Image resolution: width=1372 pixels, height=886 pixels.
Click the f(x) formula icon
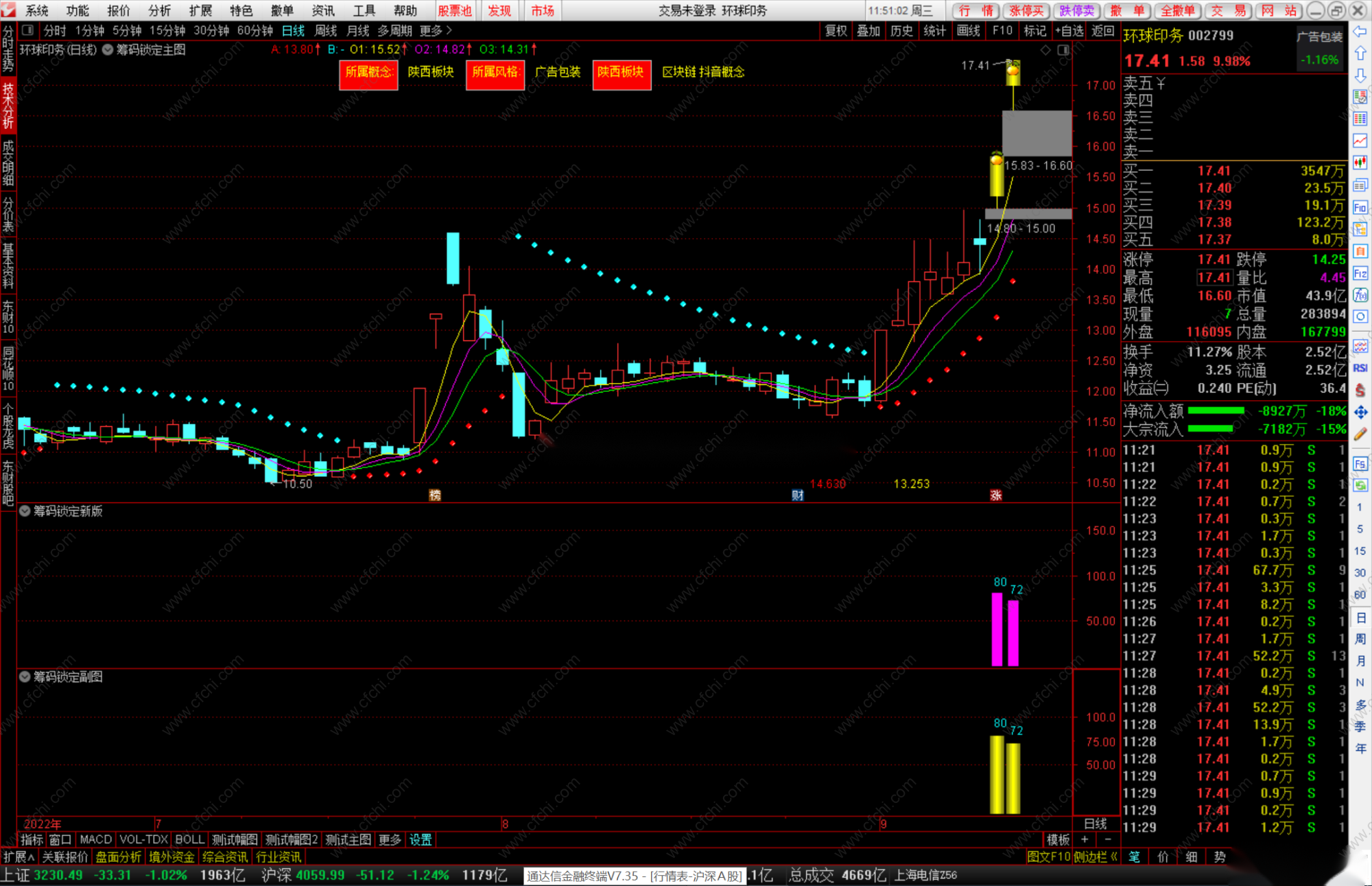point(1360,295)
